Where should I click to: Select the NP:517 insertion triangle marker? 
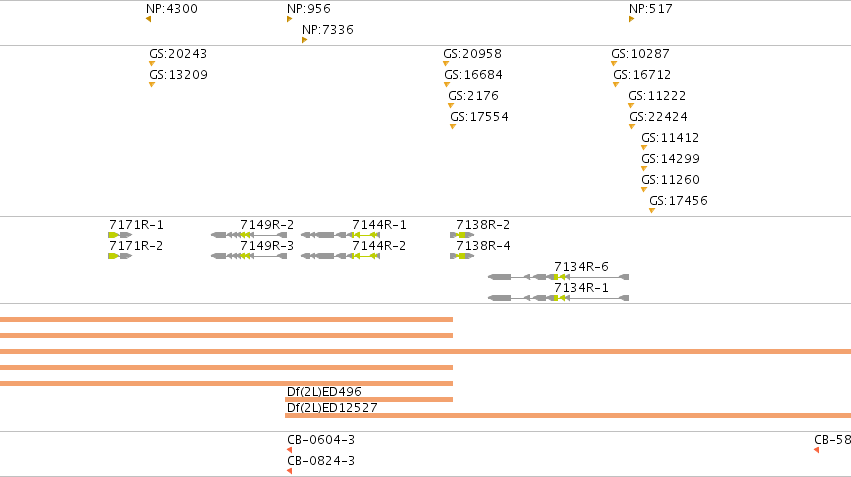tap(631, 20)
